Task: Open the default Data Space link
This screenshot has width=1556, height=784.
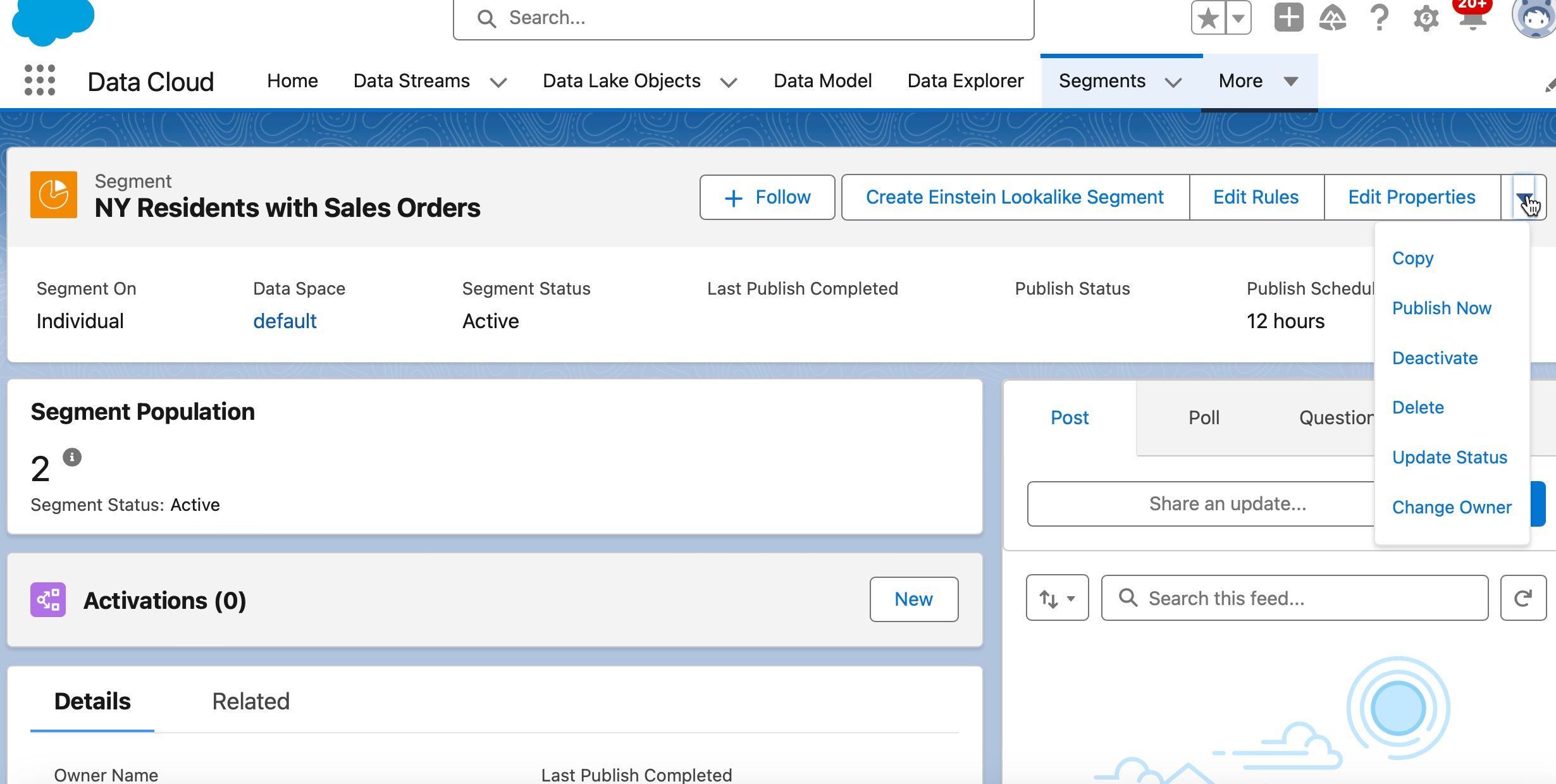Action: [x=285, y=321]
